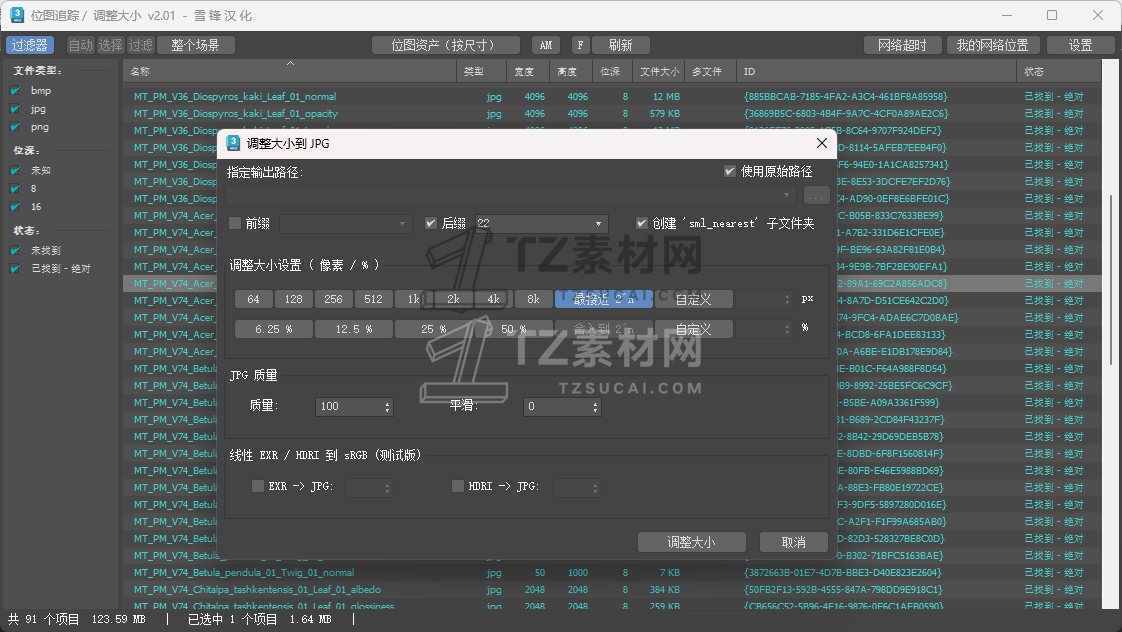Click the 取消 cancel button

tap(793, 542)
